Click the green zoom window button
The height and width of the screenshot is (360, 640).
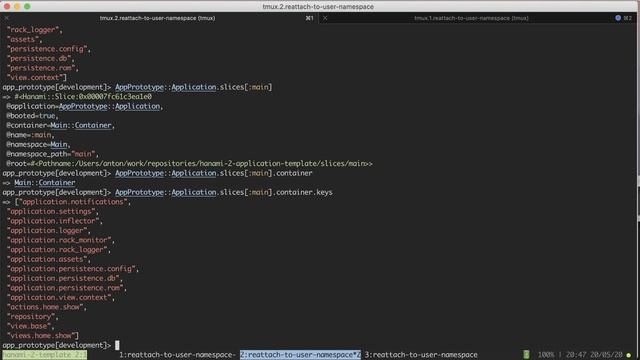(27, 7)
